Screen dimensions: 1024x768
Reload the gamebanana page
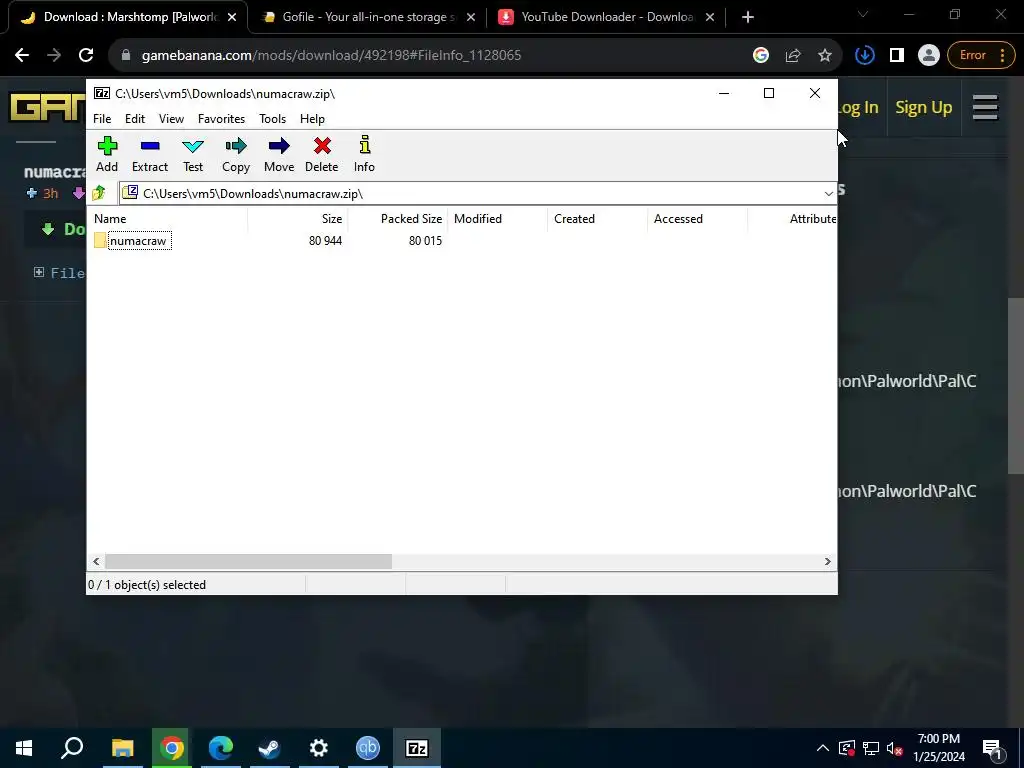pos(86,55)
